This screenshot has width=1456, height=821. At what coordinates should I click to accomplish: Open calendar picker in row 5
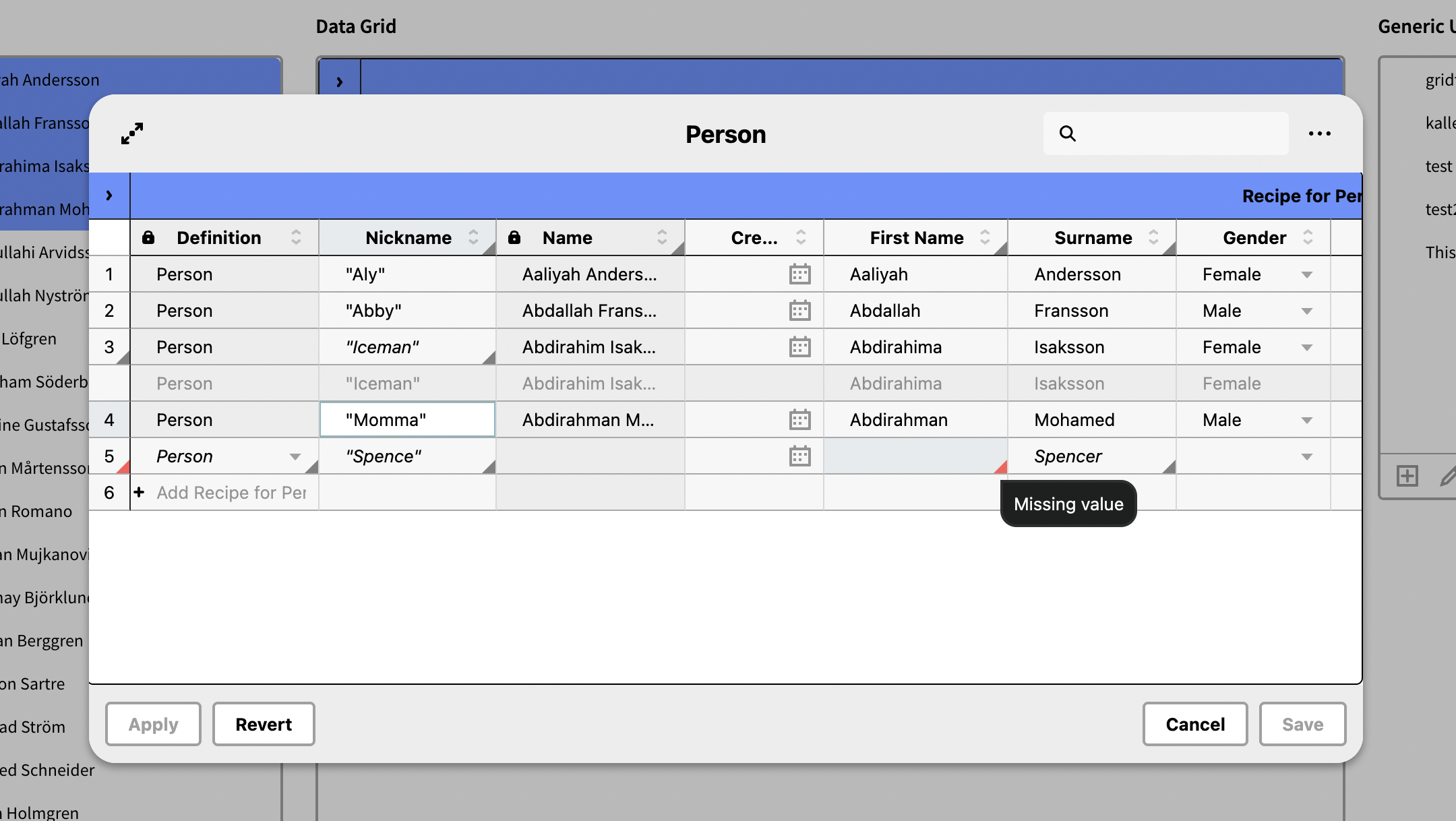pos(799,456)
